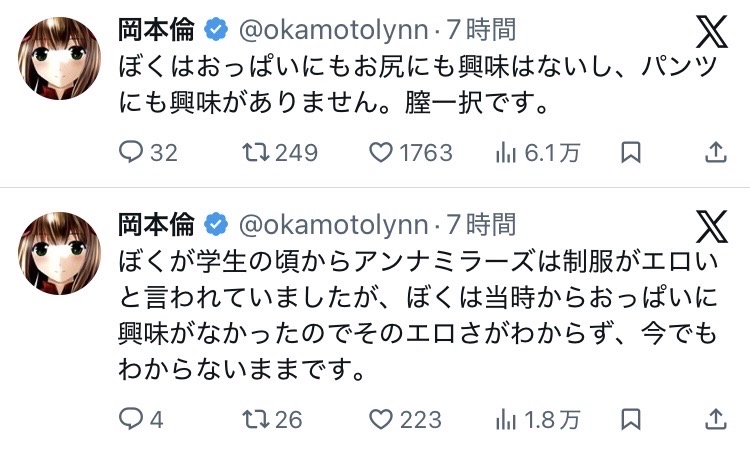Bookmark the second tweet
Screen dimensions: 750x450
click(631, 418)
